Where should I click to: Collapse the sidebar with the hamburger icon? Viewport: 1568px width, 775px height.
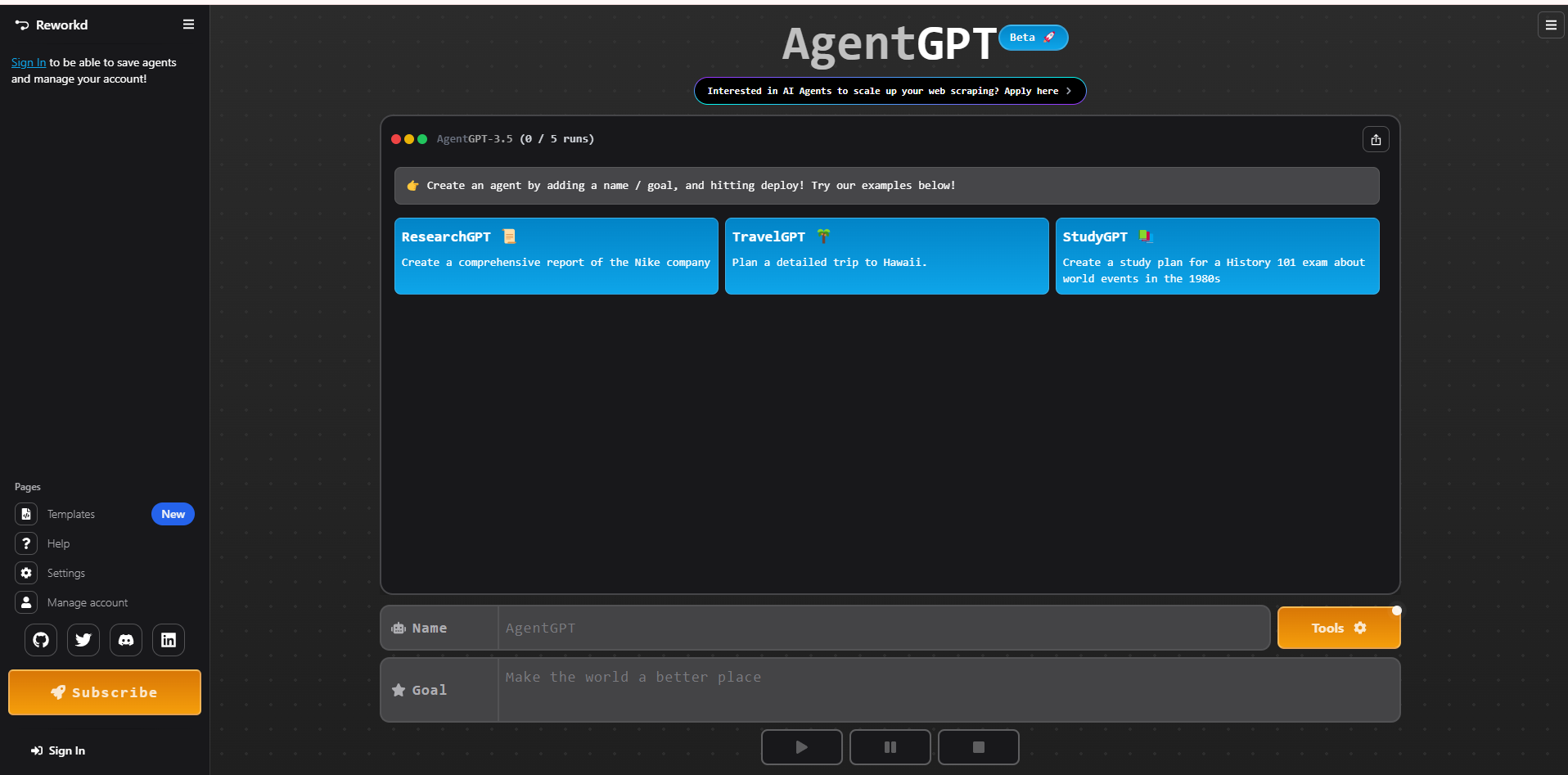coord(188,25)
